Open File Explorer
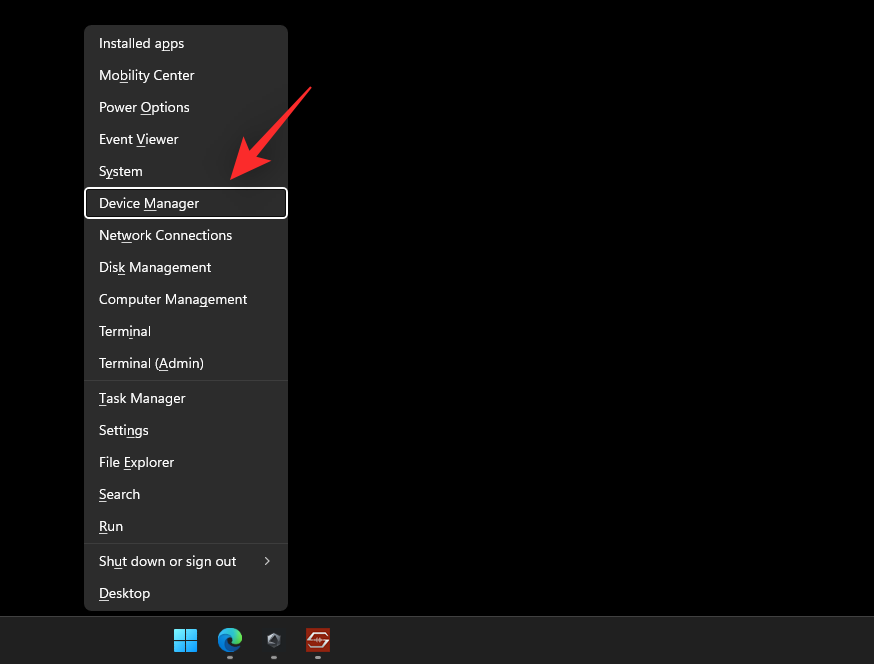This screenshot has height=664, width=874. pyautogui.click(x=136, y=462)
